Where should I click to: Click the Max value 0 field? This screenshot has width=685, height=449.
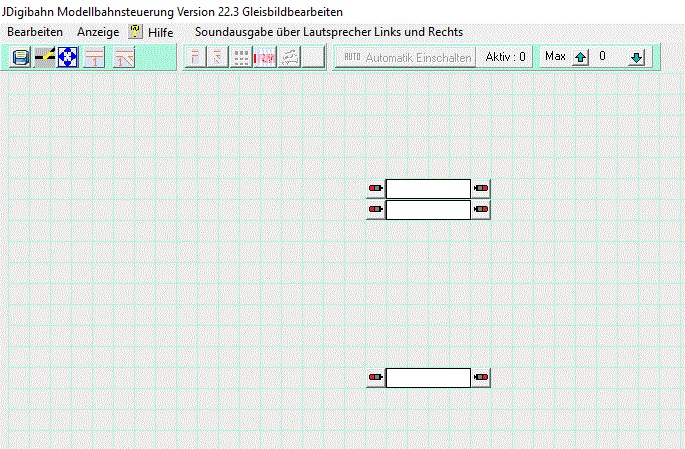[602, 56]
